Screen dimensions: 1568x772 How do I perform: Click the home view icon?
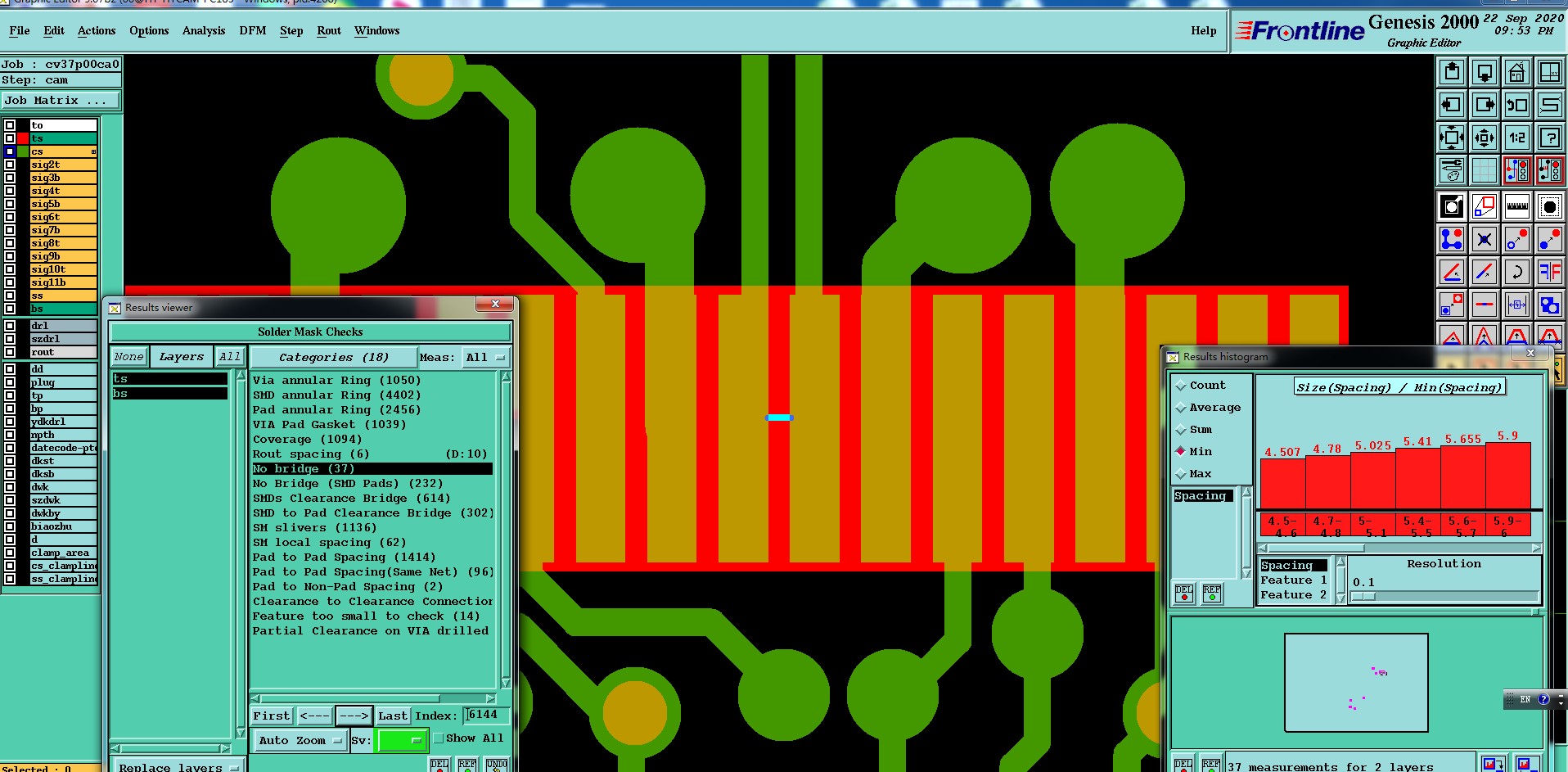(1516, 72)
